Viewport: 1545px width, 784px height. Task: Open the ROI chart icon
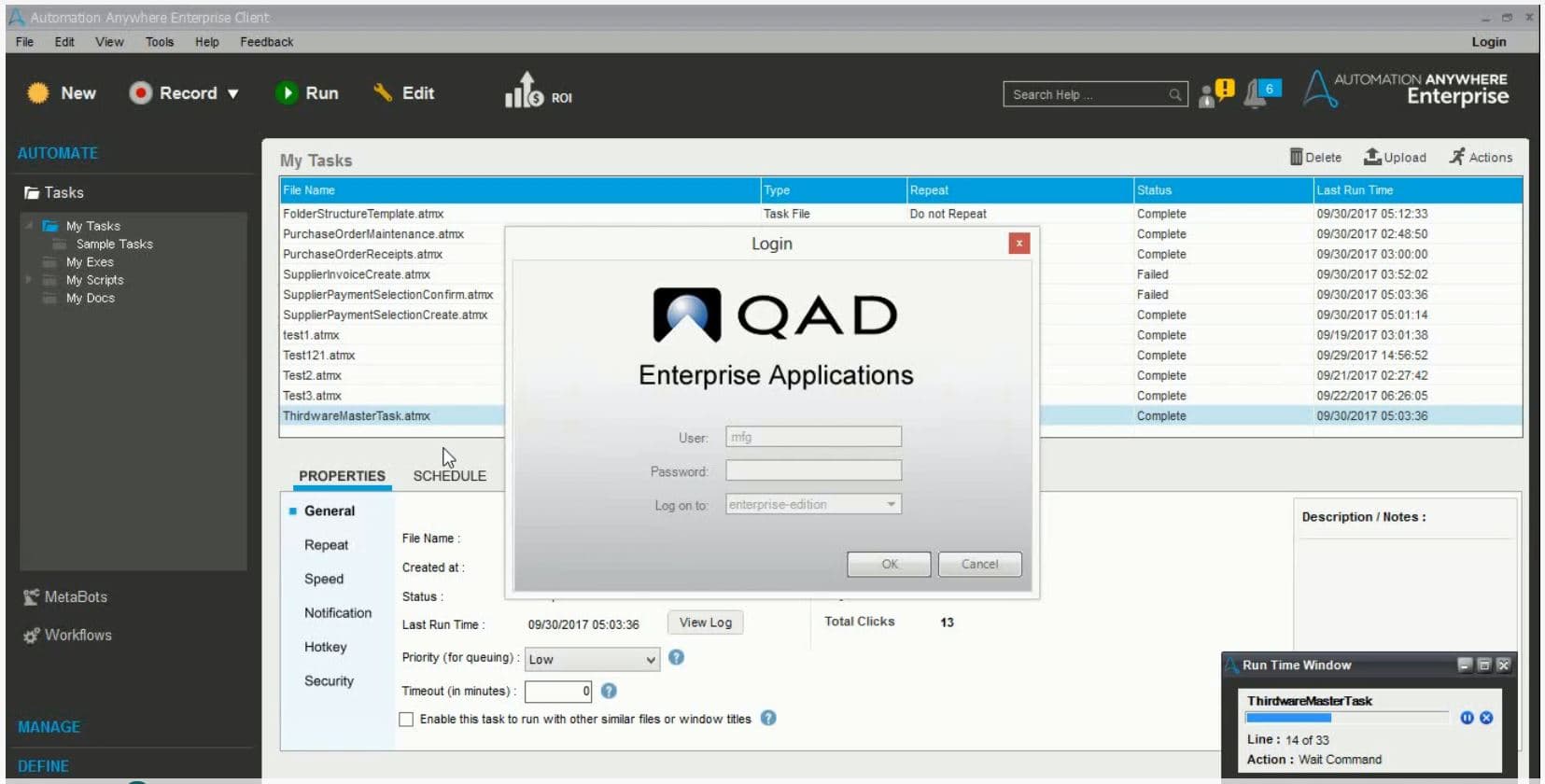(524, 91)
